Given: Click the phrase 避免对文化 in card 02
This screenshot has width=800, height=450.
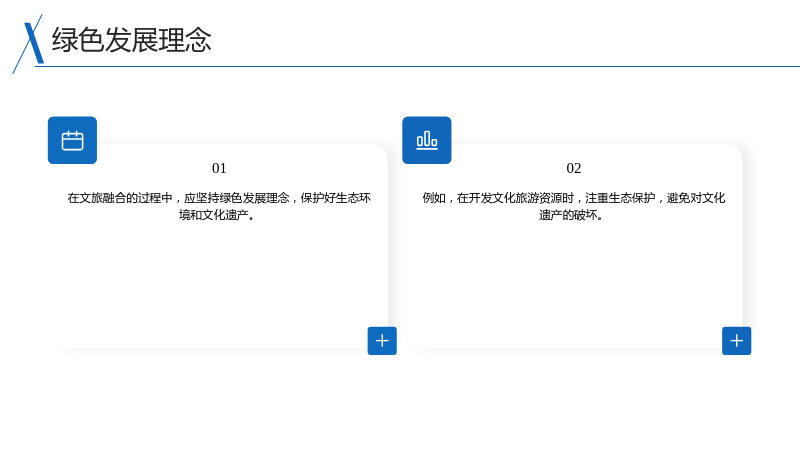Looking at the screenshot, I should (696, 198).
